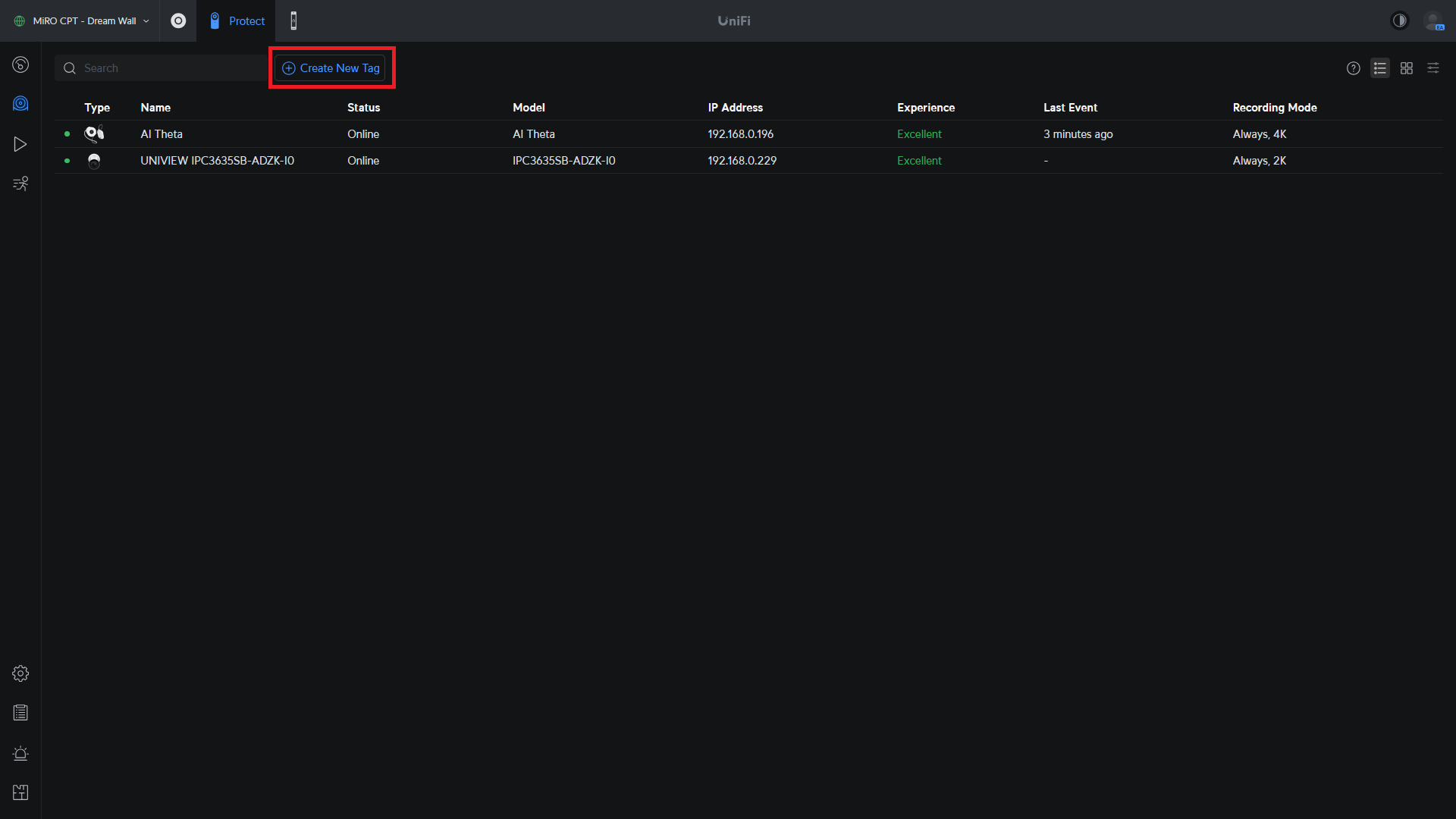The height and width of the screenshot is (819, 1456).
Task: Click the Search input field
Action: tap(167, 68)
